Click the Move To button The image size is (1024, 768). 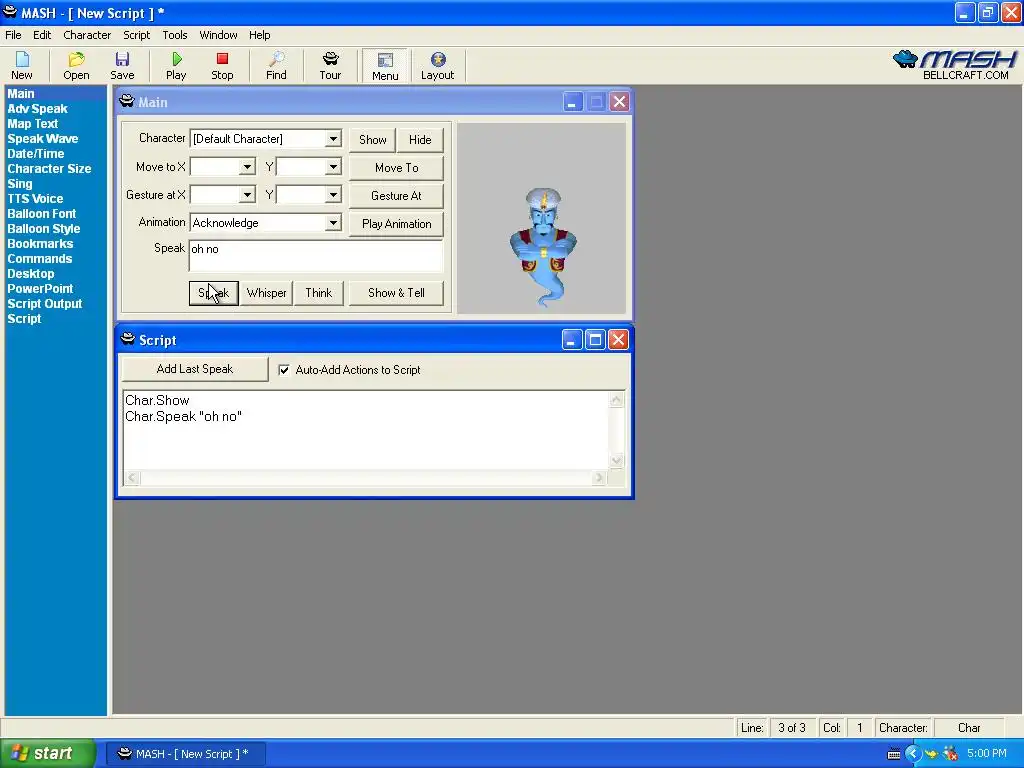(396, 168)
